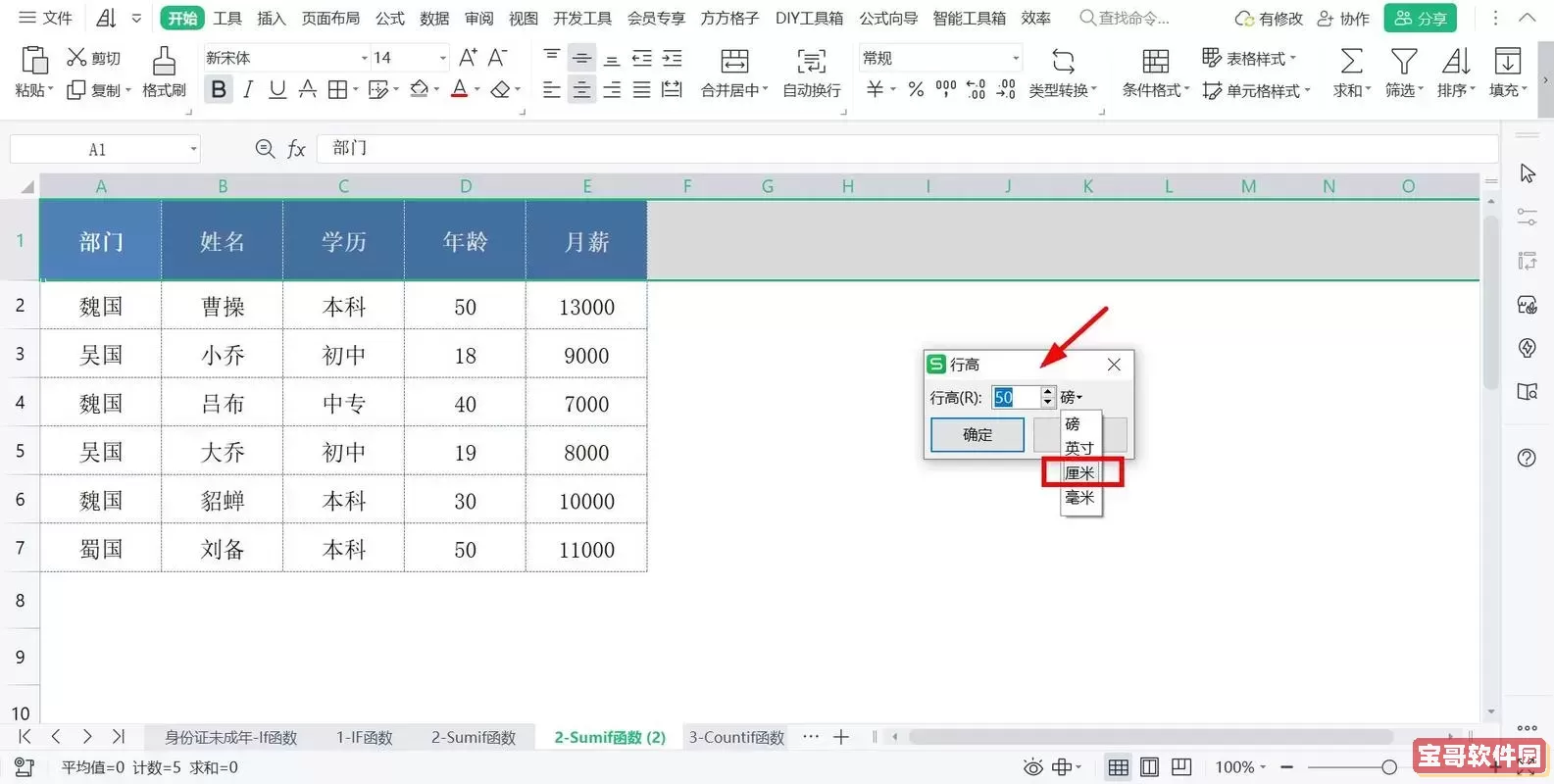Click the 有修改 status button
This screenshot has width=1554, height=784.
1269,18
